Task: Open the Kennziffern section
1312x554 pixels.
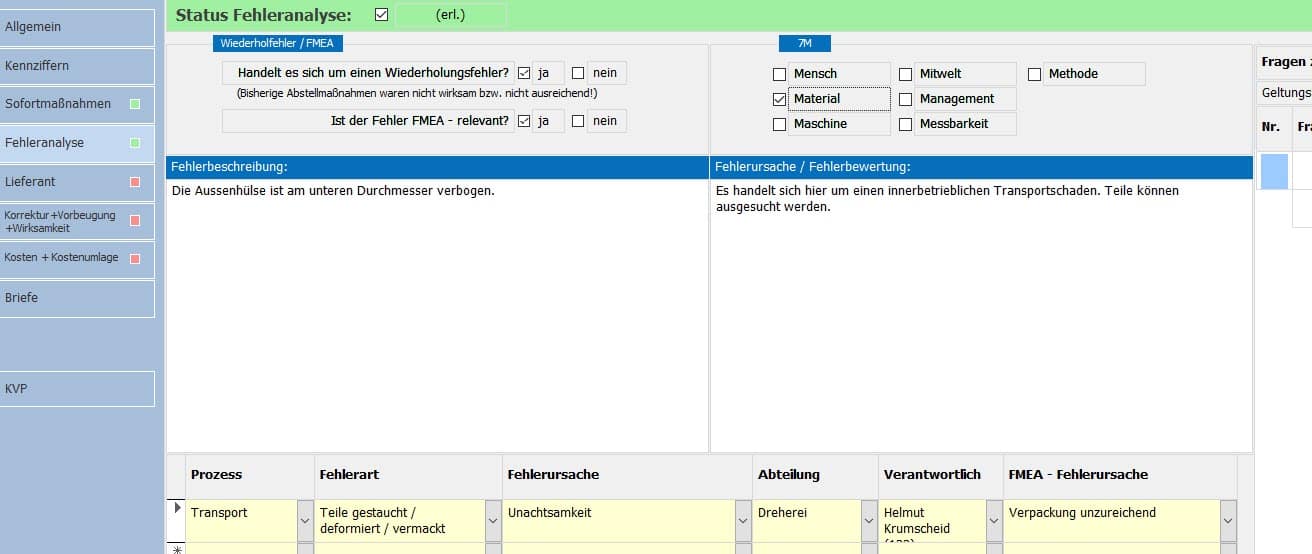Action: point(78,66)
